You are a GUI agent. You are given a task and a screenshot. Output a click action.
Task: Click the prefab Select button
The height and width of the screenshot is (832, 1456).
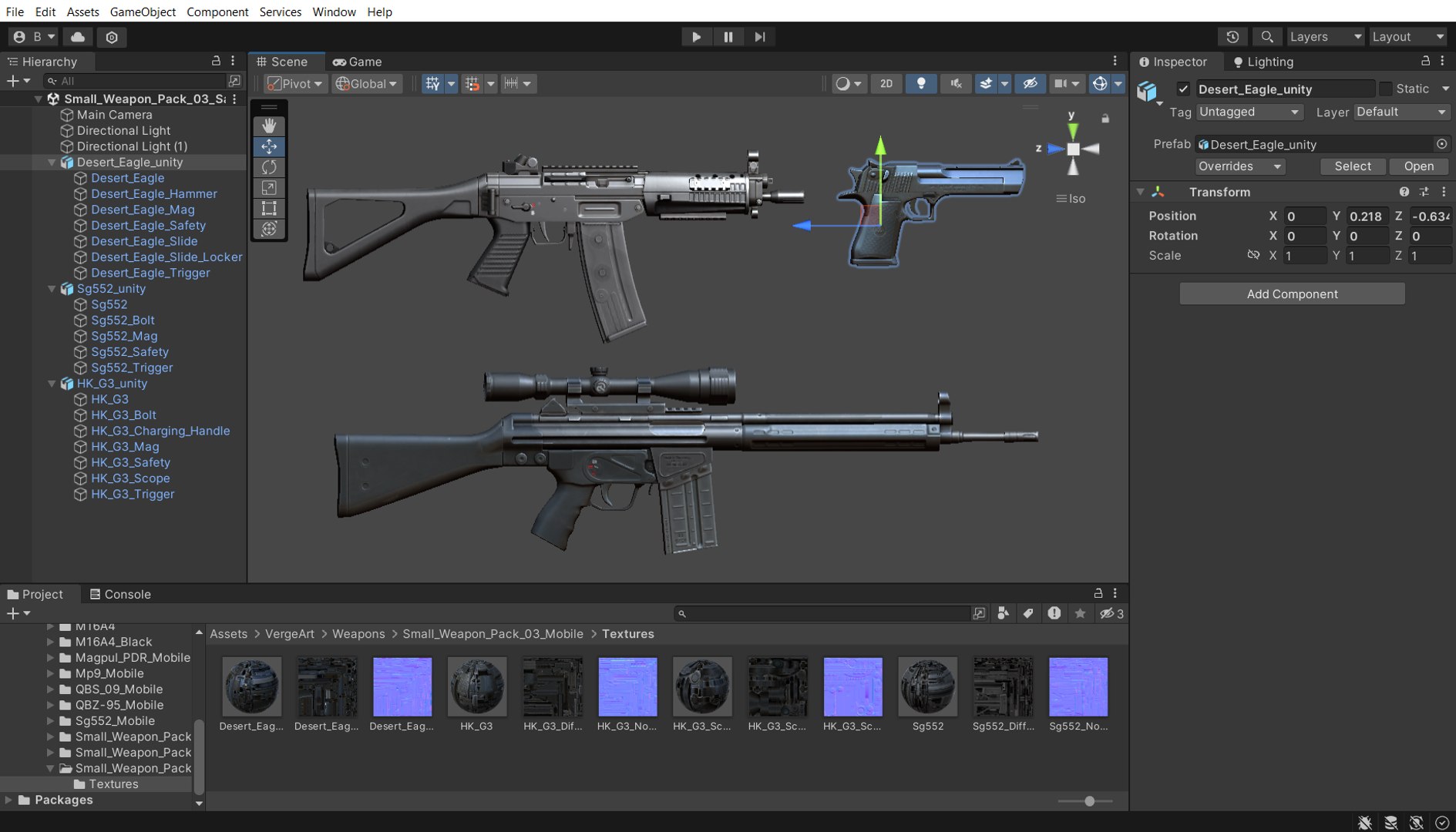point(1353,166)
